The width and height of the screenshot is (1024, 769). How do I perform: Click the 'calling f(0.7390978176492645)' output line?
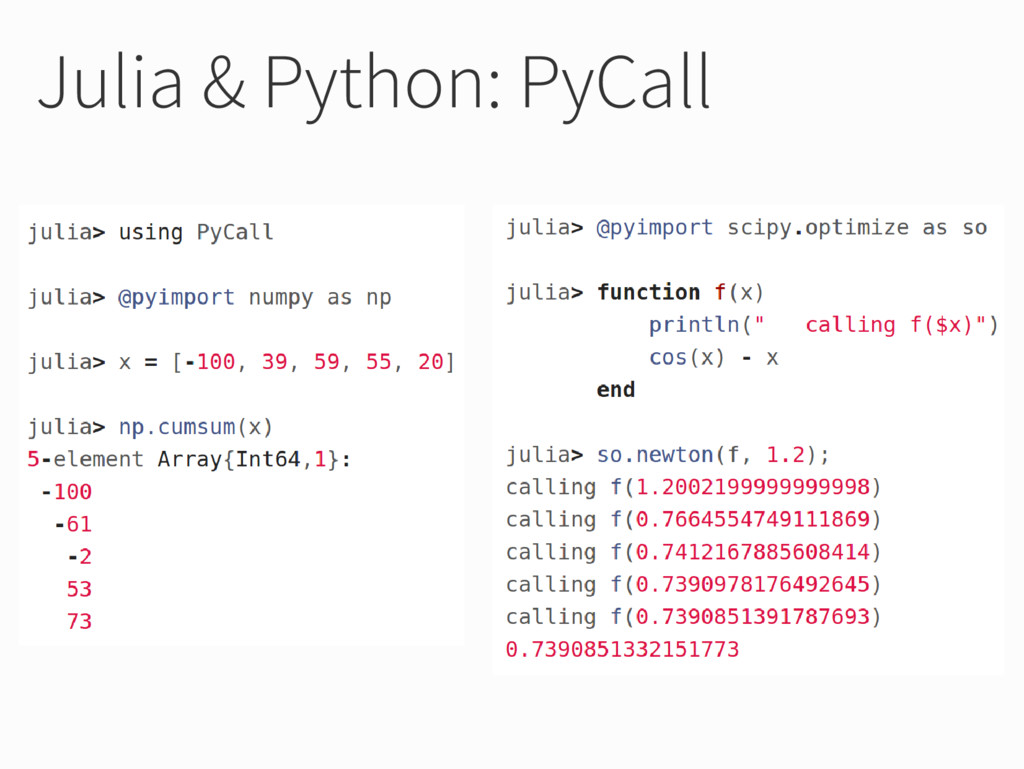(694, 584)
